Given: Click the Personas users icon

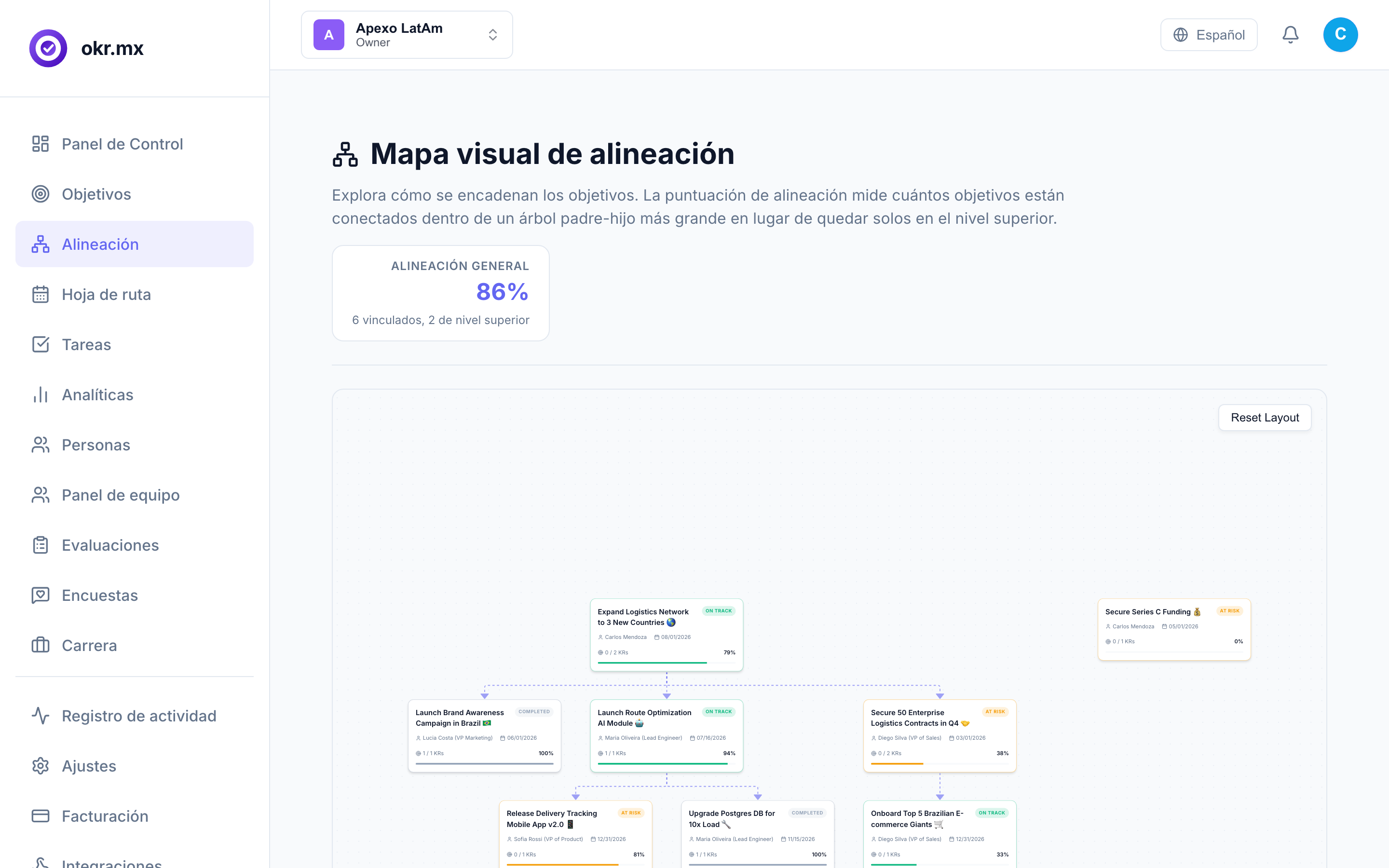Looking at the screenshot, I should tap(40, 445).
